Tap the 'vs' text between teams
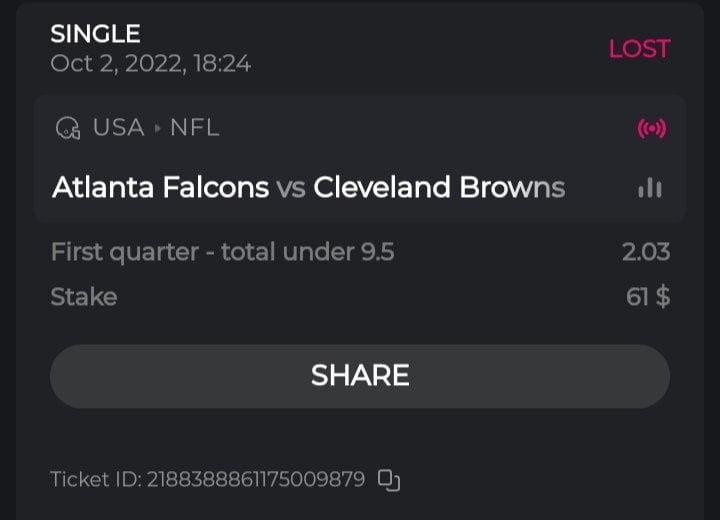The image size is (720, 520). coord(291,188)
